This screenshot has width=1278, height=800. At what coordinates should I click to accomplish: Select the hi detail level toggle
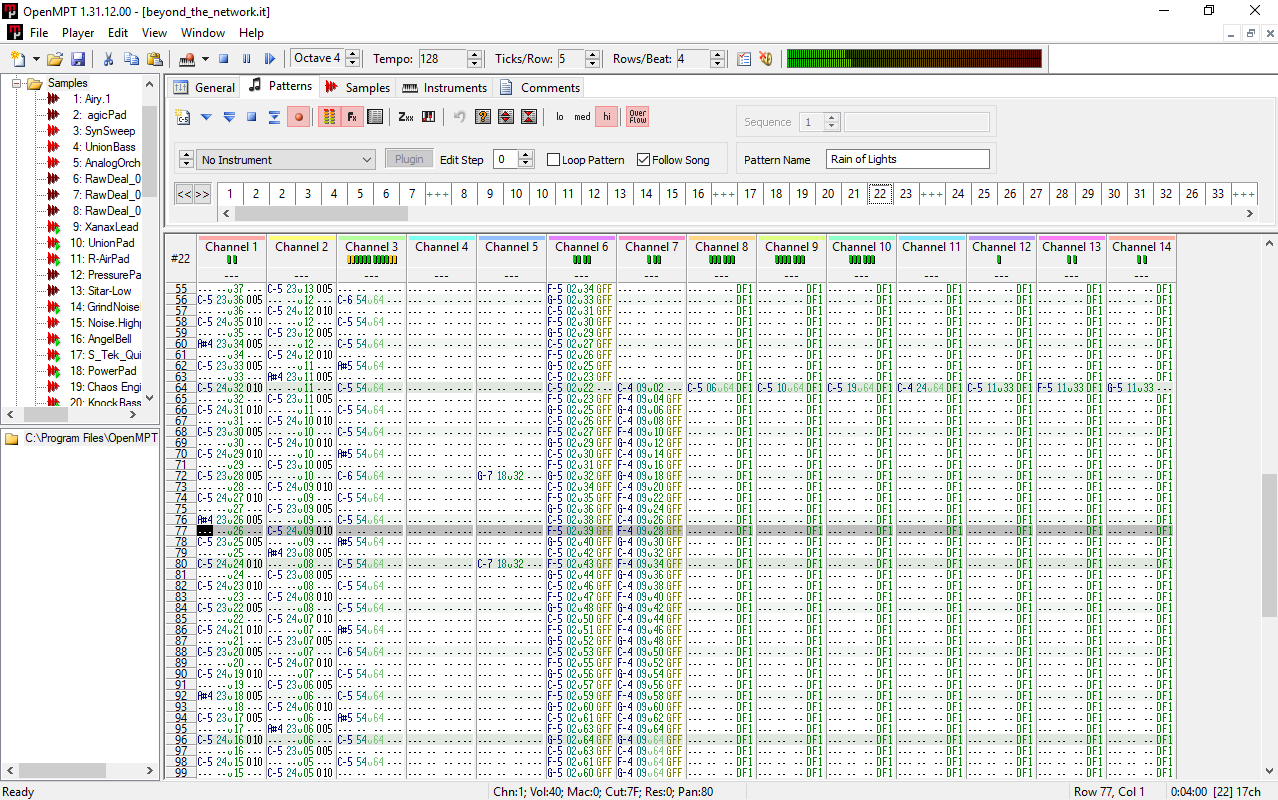coord(606,117)
